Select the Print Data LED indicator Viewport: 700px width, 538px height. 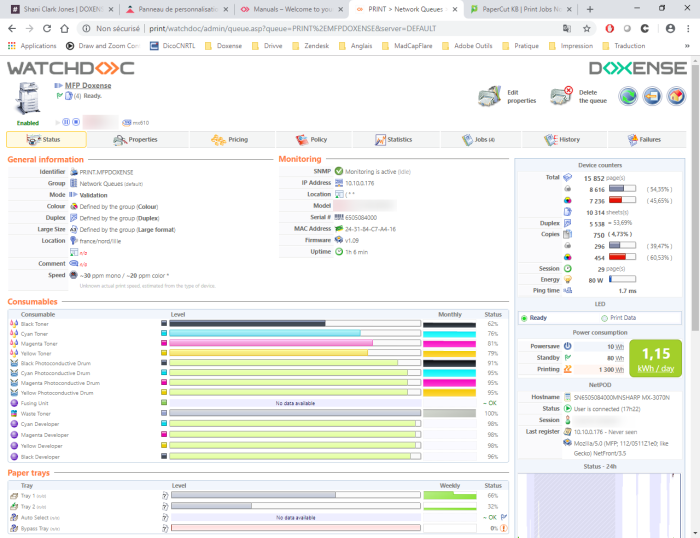pyautogui.click(x=606, y=318)
